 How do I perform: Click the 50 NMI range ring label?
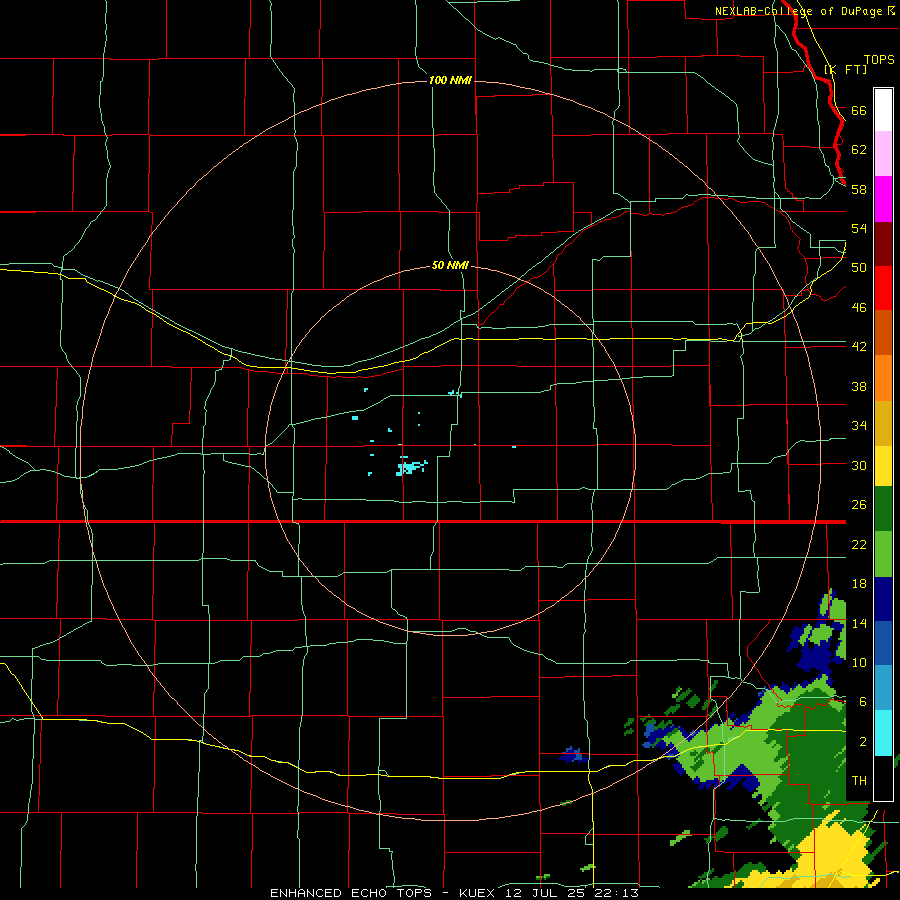451,265
